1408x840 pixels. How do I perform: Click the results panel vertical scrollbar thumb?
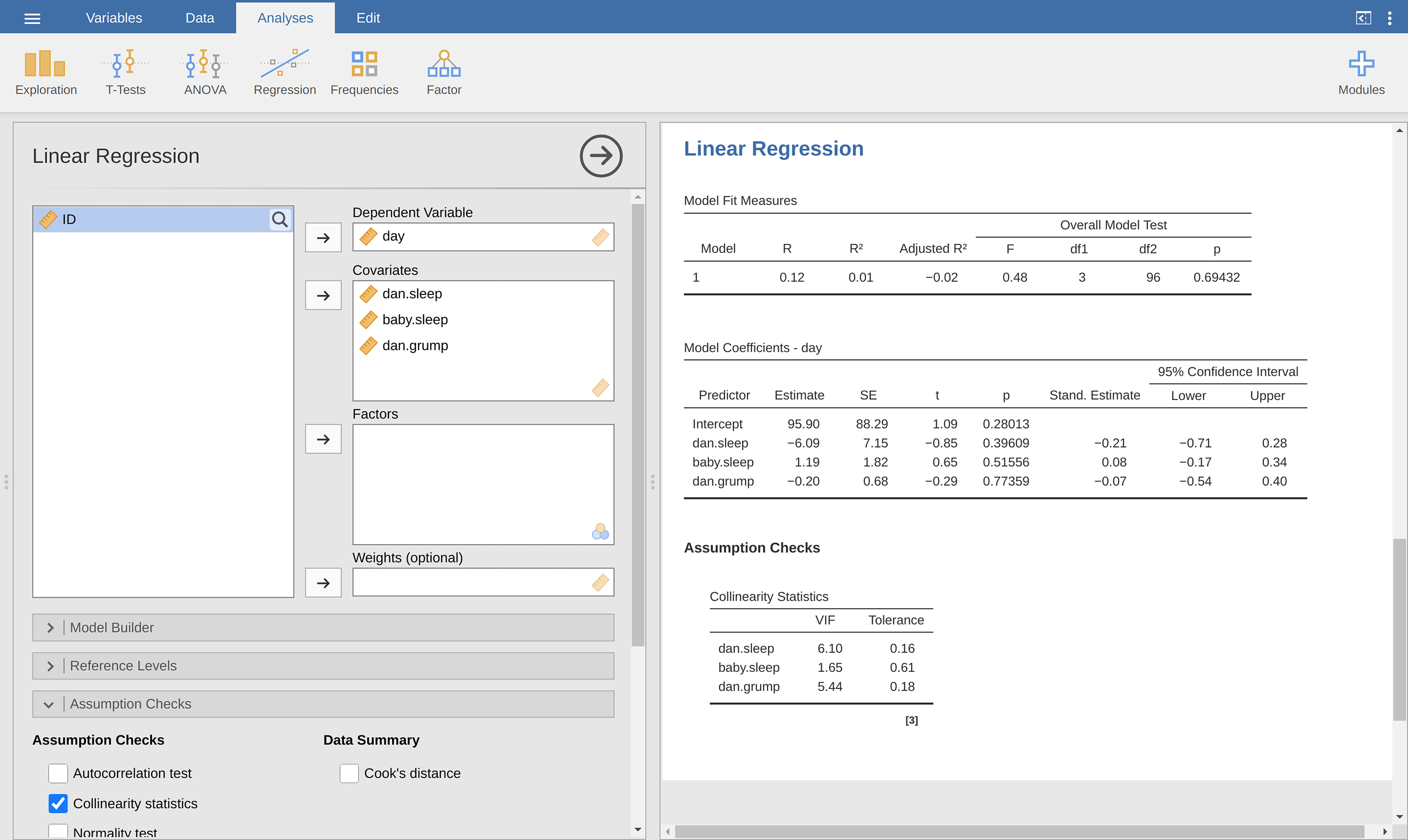[1399, 629]
